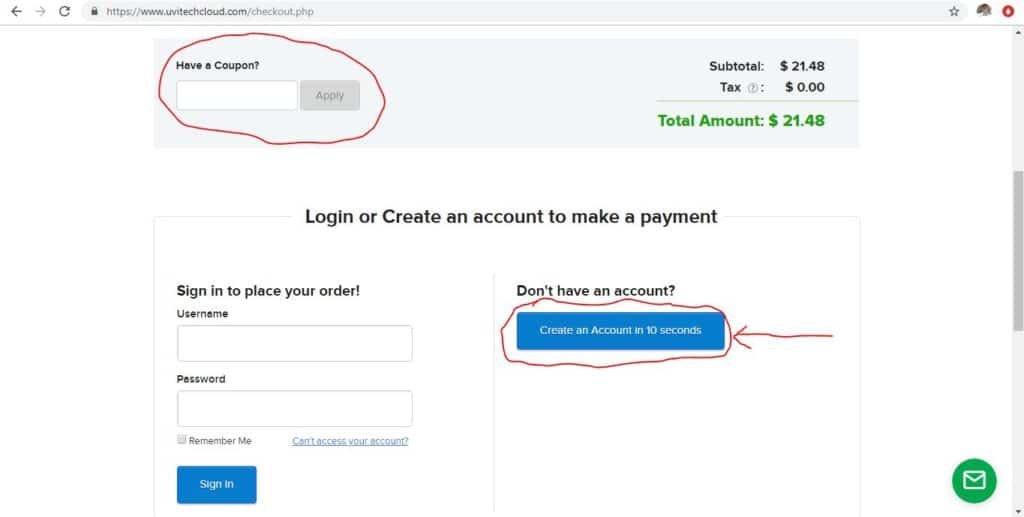Open the green envelope chat widget
1024x517 pixels.
[x=974, y=480]
